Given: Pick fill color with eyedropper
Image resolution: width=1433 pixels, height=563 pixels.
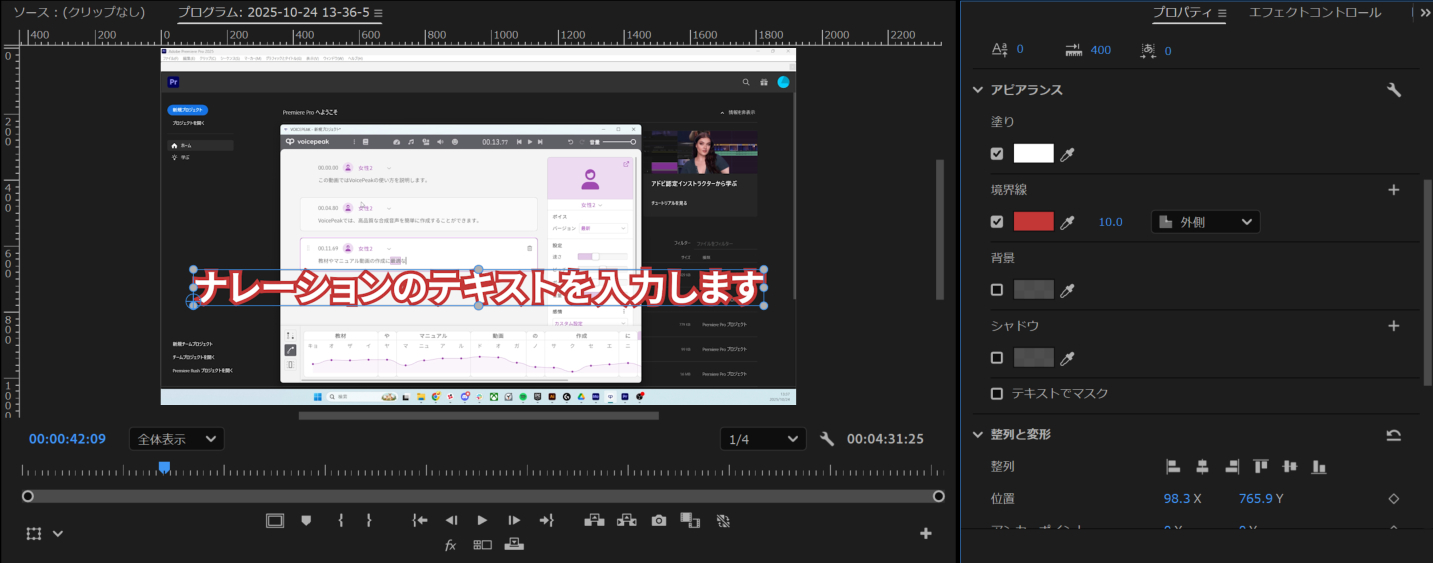Looking at the screenshot, I should [x=1068, y=154].
